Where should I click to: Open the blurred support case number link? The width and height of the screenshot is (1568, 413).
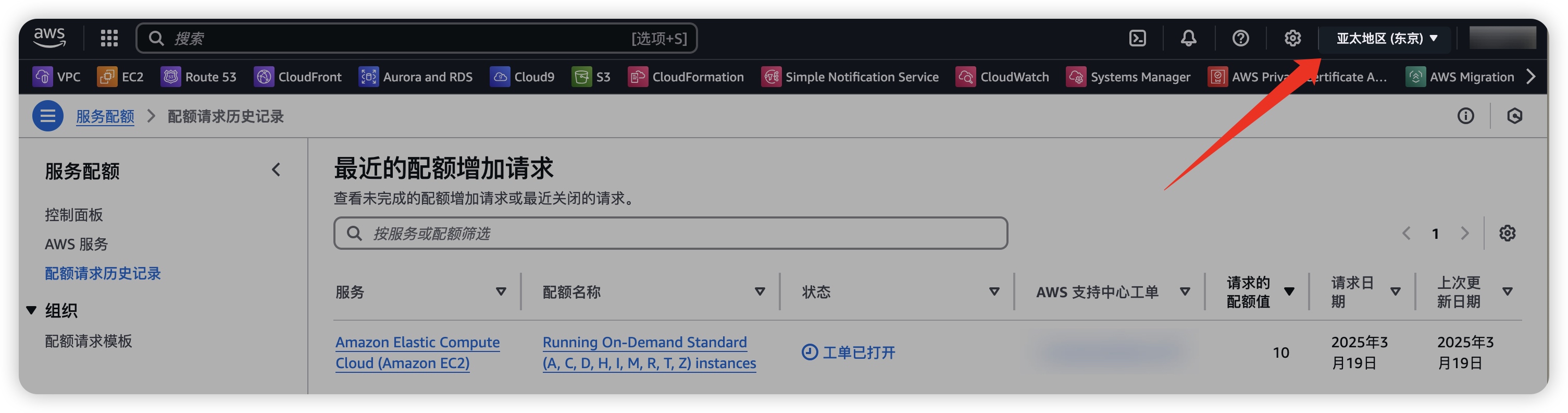pyautogui.click(x=1113, y=351)
